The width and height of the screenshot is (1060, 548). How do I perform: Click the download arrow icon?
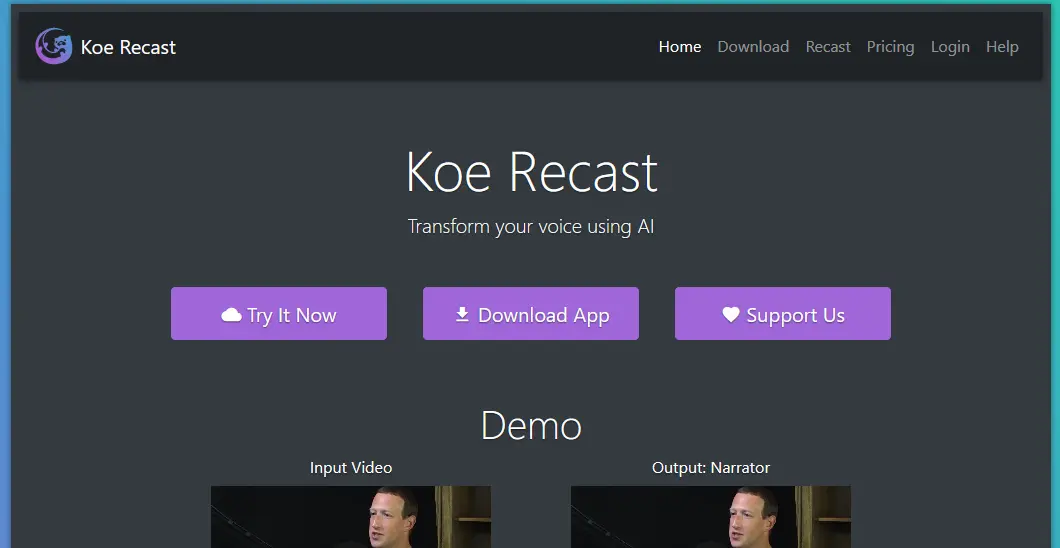click(462, 314)
